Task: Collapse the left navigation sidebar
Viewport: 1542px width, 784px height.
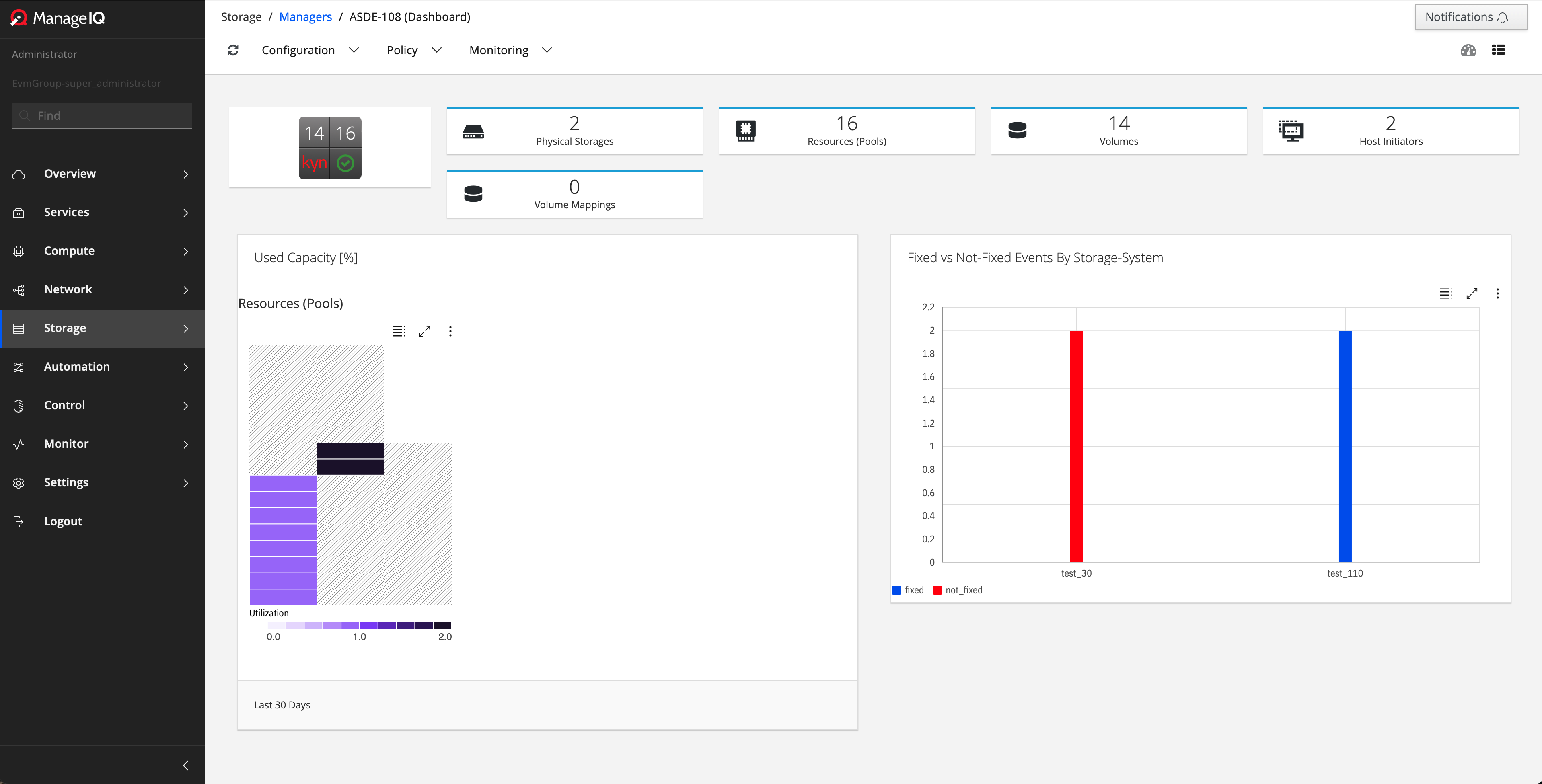Action: coord(185,765)
